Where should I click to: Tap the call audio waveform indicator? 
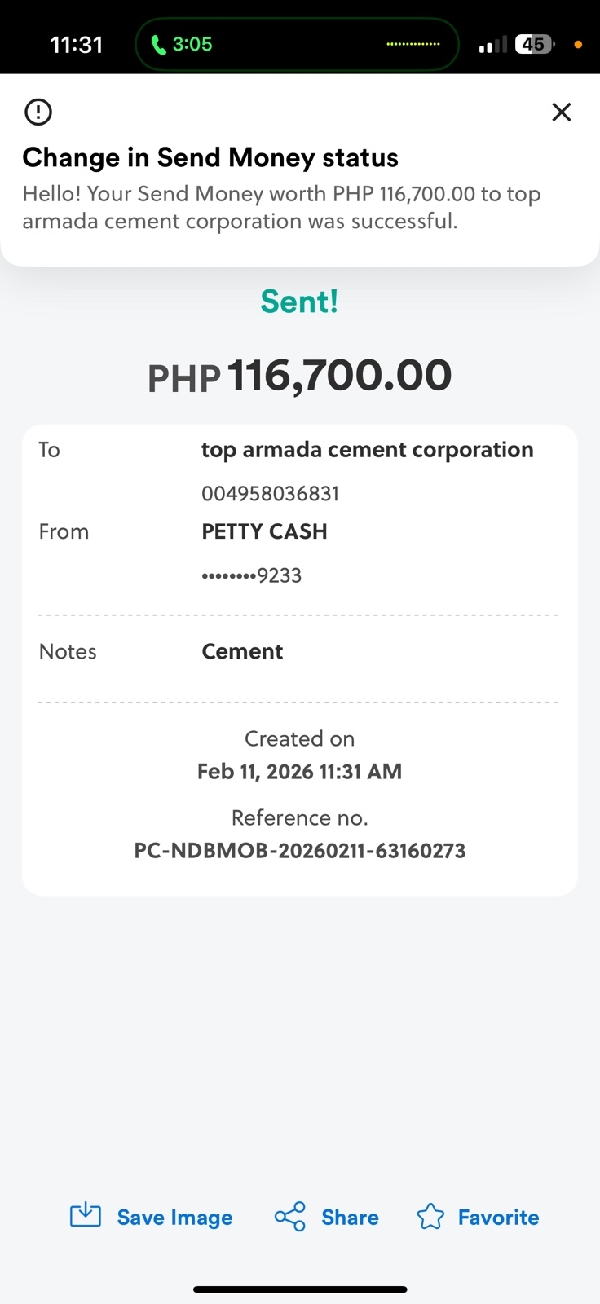tap(413, 45)
